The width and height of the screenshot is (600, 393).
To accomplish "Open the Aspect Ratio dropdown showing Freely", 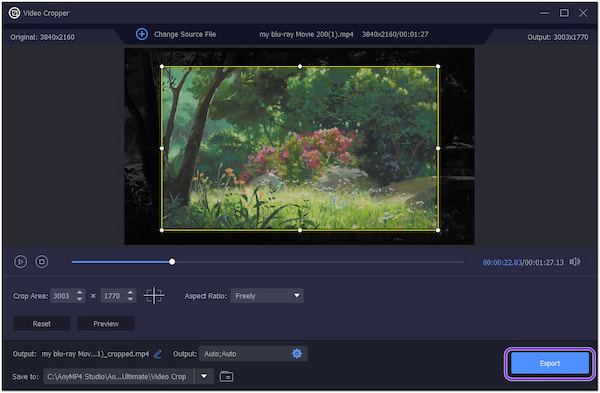I will tap(267, 296).
